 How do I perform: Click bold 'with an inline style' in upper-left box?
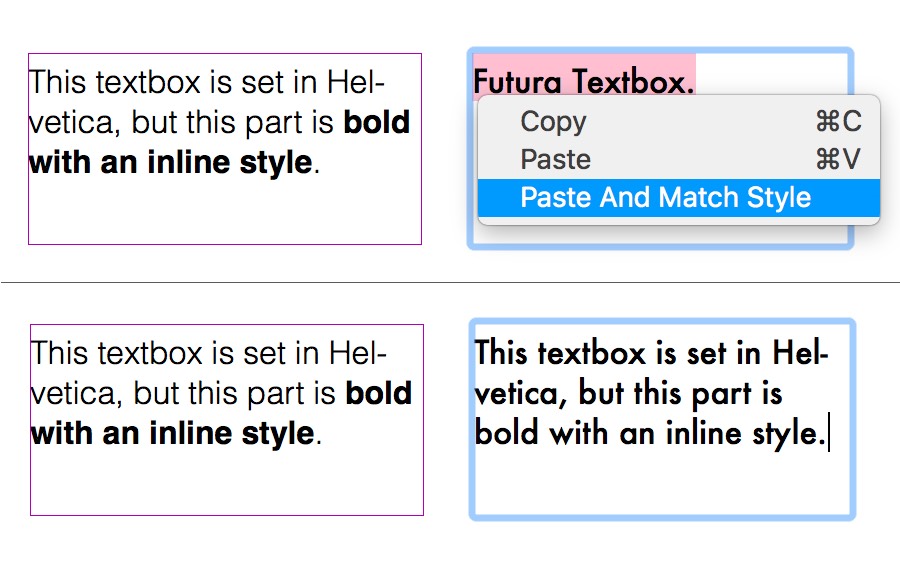point(170,163)
